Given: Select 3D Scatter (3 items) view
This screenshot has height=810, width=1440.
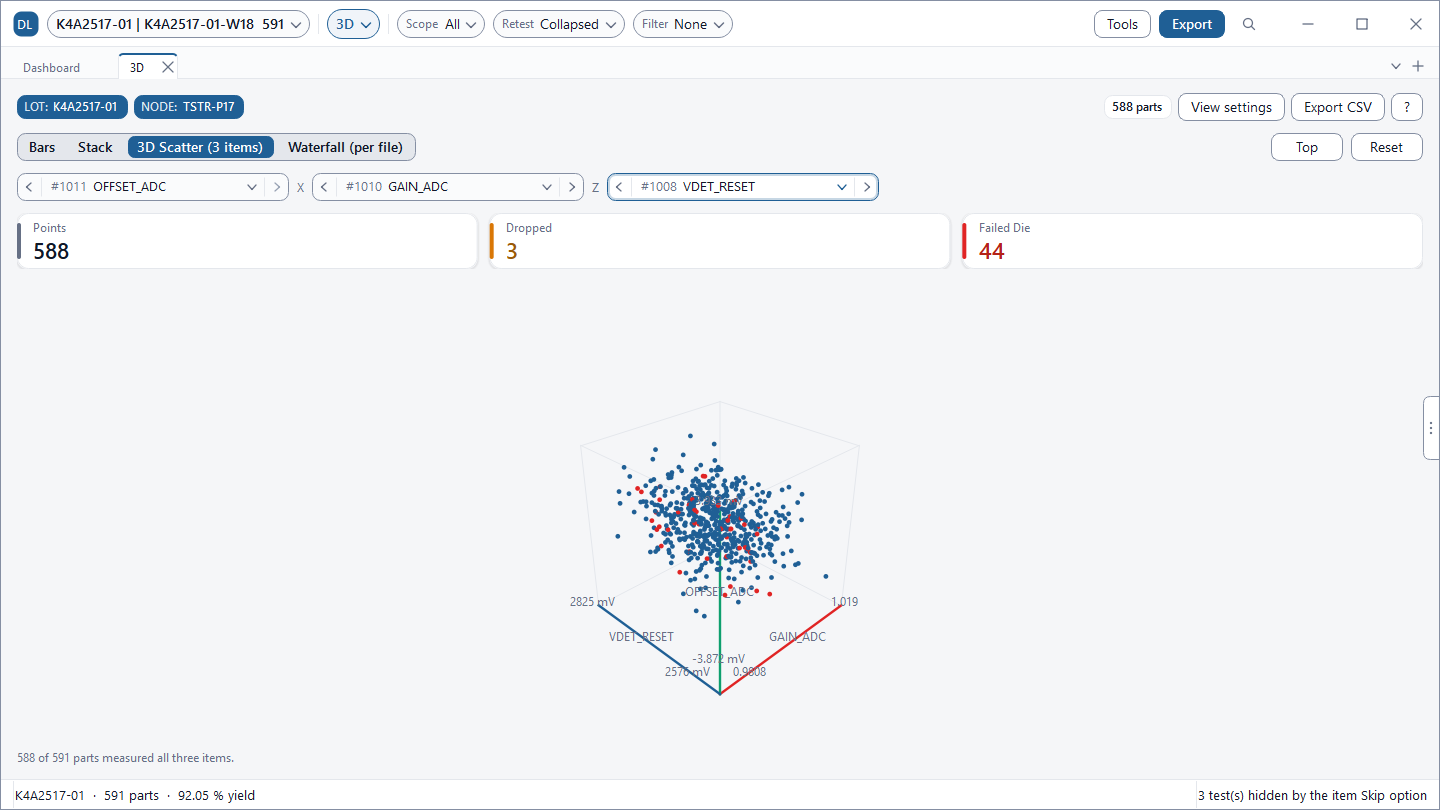Looking at the screenshot, I should [x=200, y=147].
